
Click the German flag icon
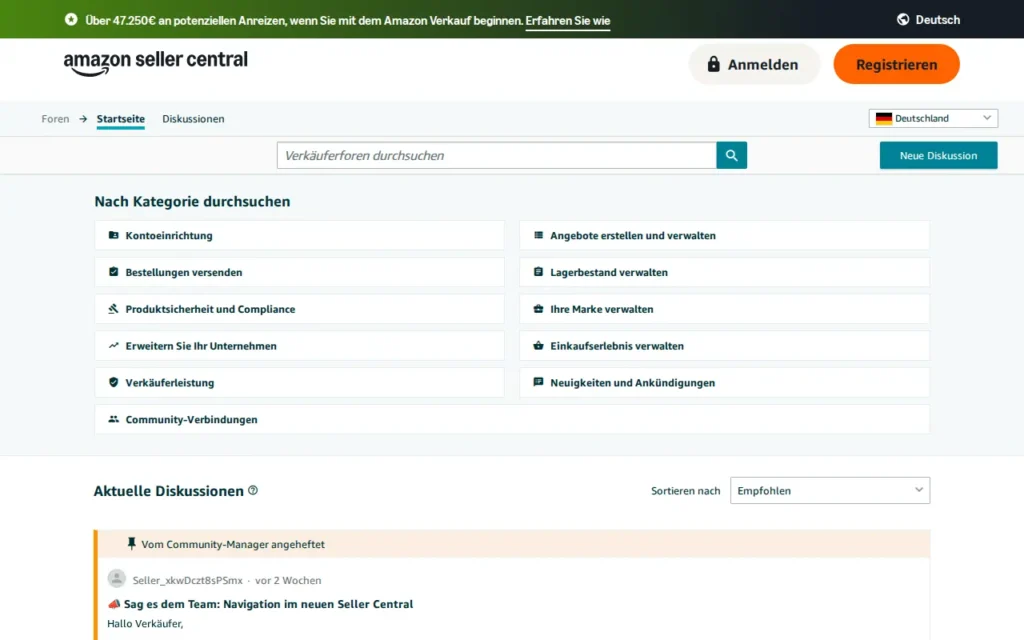pyautogui.click(x=884, y=118)
